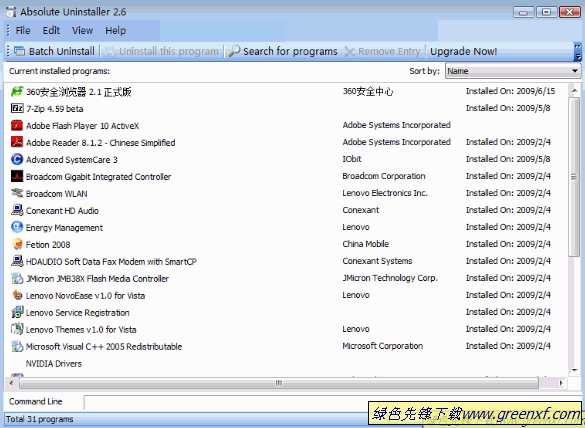Open the Help menu
The image size is (585, 428).
point(115,31)
